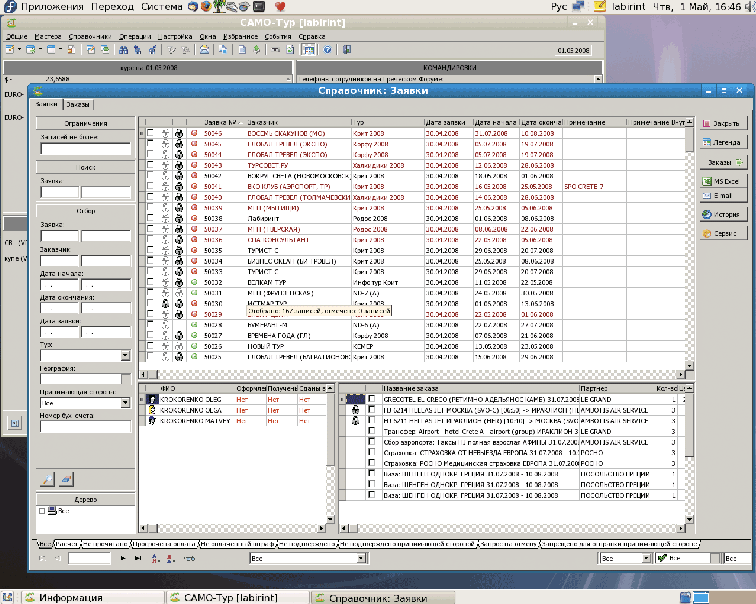Switch to the Заказы tab

(x=78, y=104)
